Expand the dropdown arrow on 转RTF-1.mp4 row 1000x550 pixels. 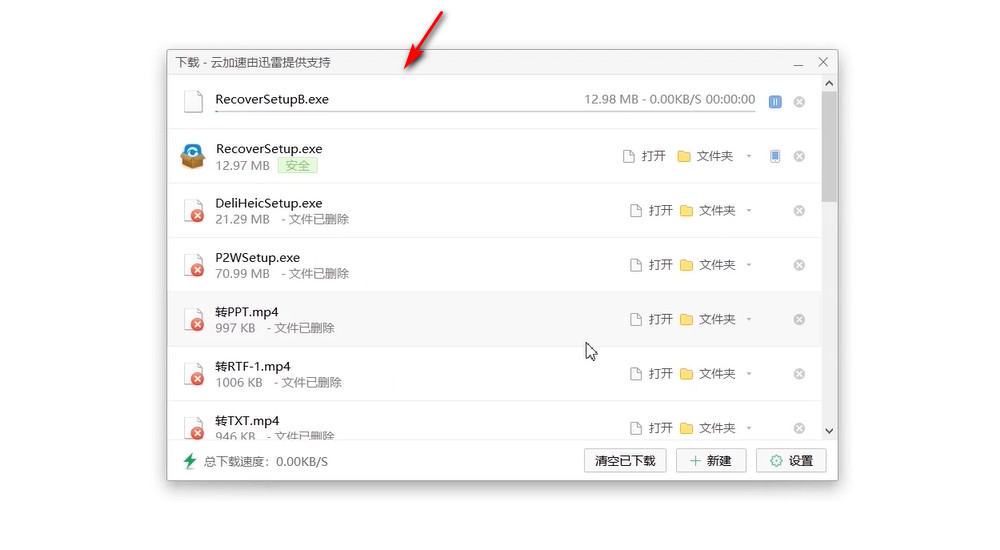click(749, 373)
